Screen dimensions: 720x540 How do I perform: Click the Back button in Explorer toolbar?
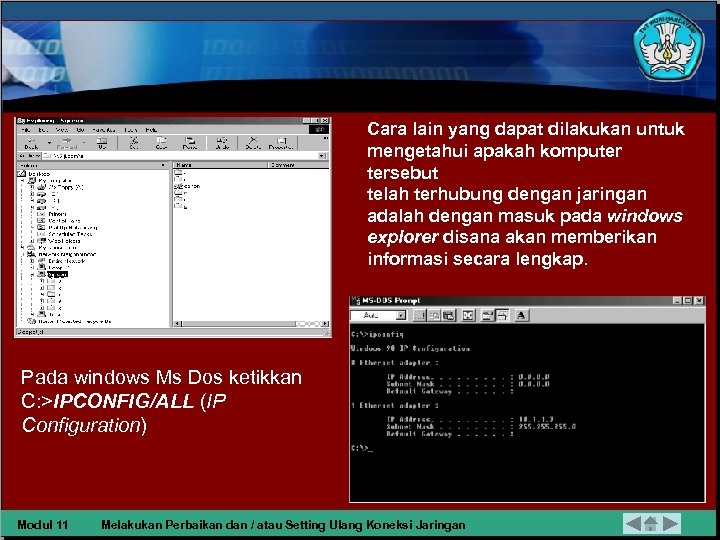point(31,143)
